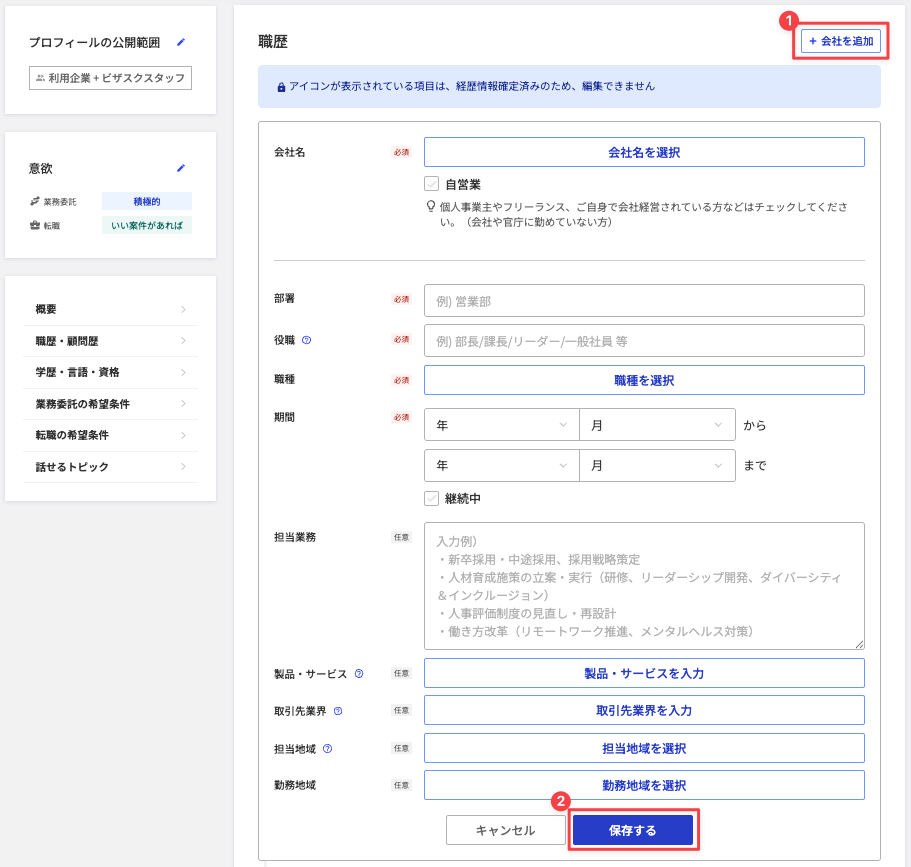Viewport: 911px width, 867px height.
Task: Open 話せるトピック sidebar item
Action: coord(110,467)
